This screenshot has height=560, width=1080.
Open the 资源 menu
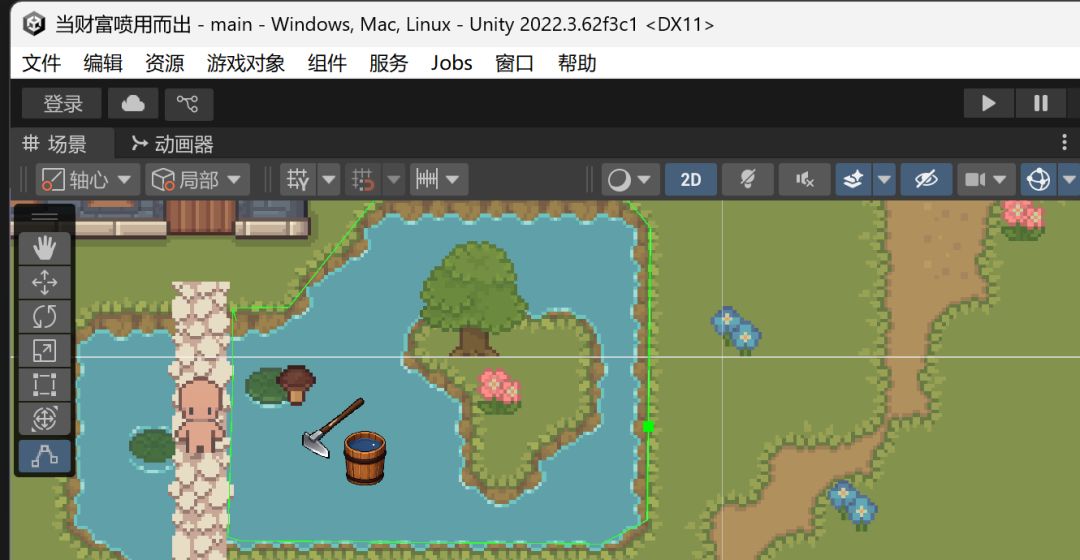tap(165, 63)
